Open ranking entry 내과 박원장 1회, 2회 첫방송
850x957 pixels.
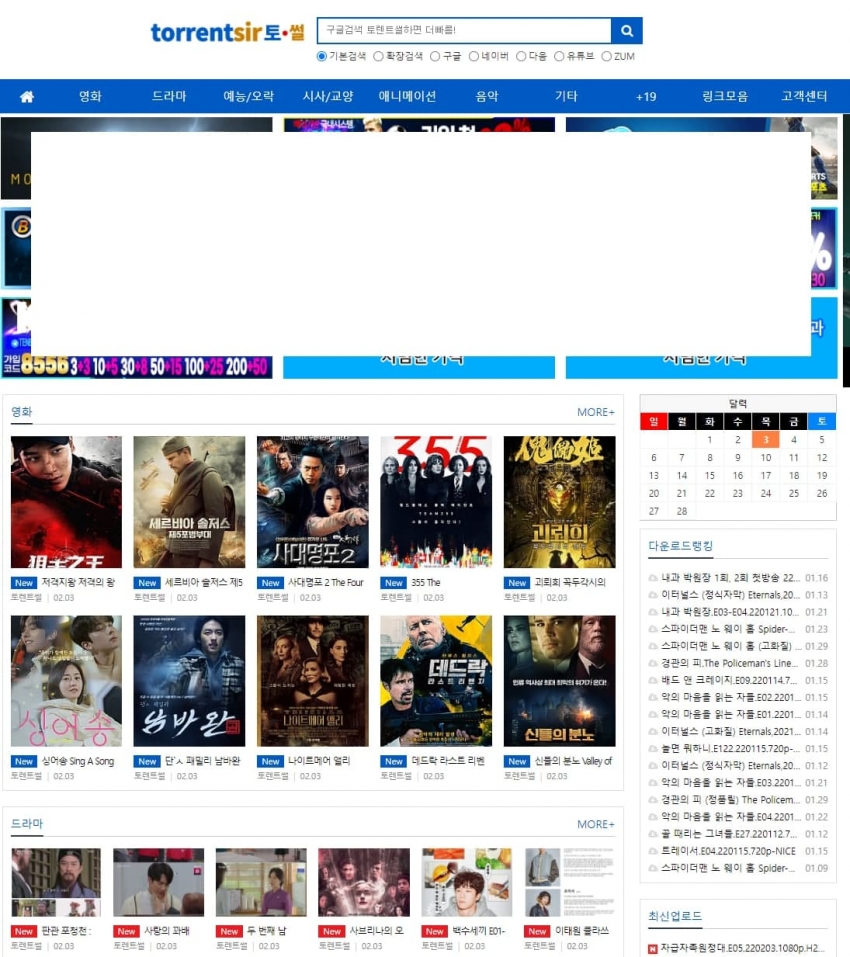tap(731, 578)
